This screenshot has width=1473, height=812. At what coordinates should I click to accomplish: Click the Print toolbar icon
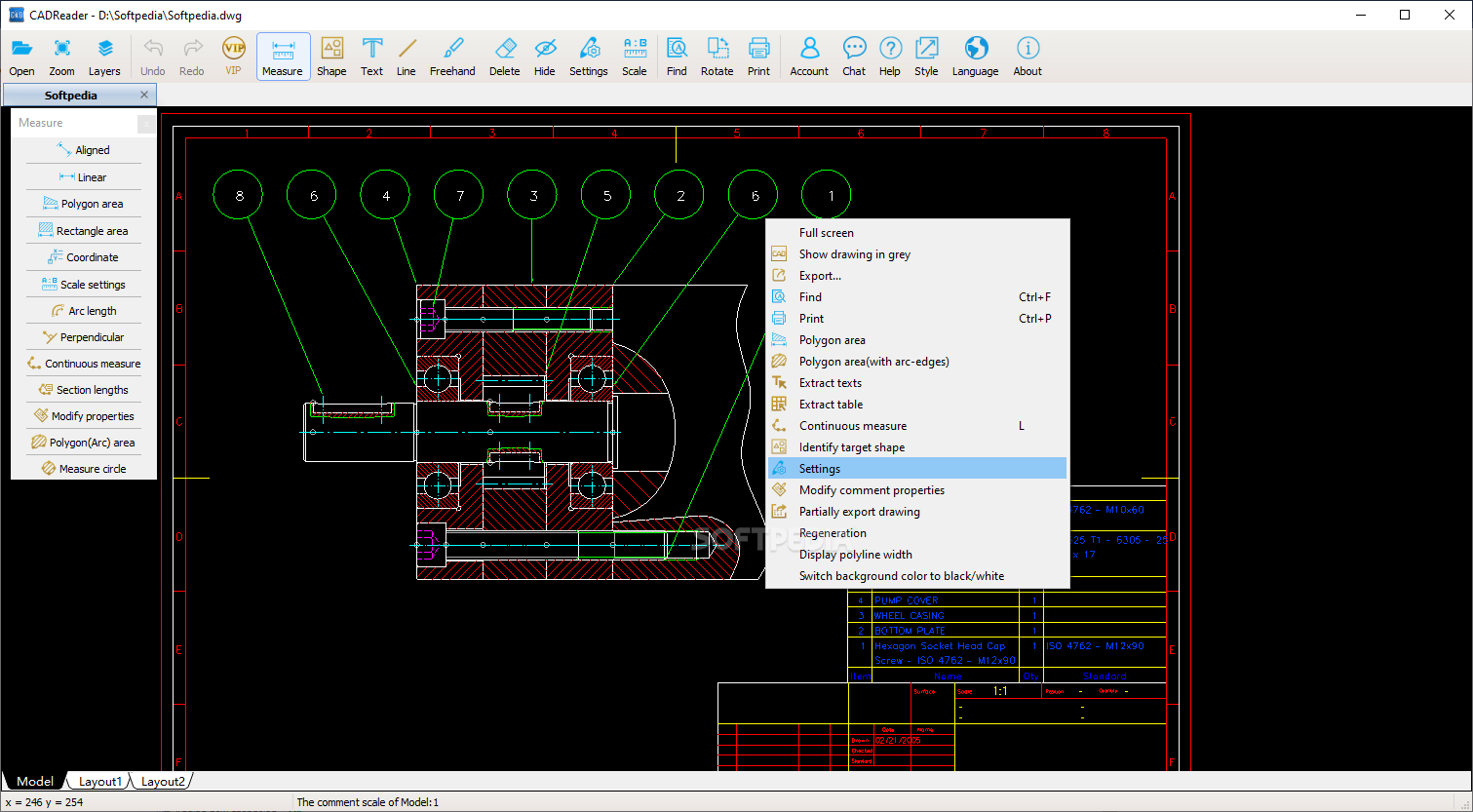758,57
